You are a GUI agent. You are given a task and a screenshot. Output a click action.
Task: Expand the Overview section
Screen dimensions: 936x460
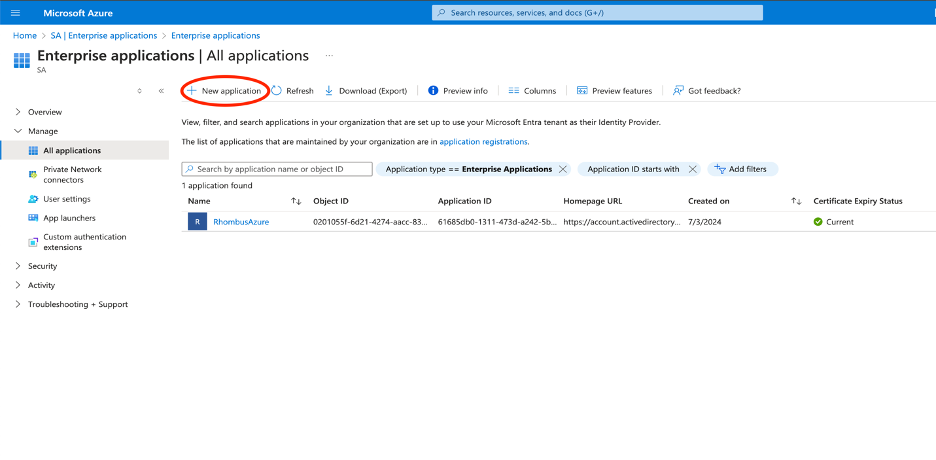pos(17,112)
